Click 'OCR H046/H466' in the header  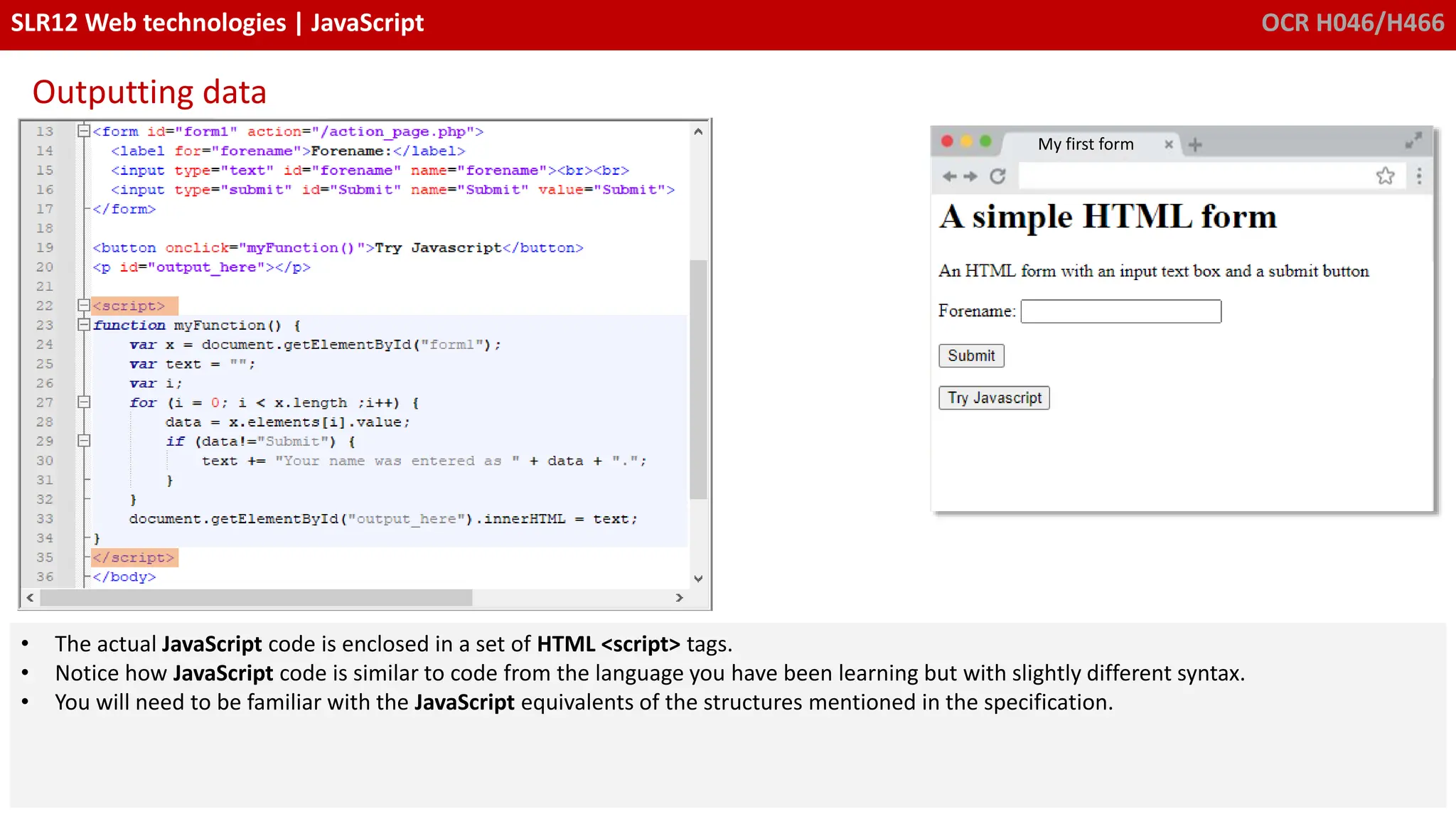coord(1352,23)
